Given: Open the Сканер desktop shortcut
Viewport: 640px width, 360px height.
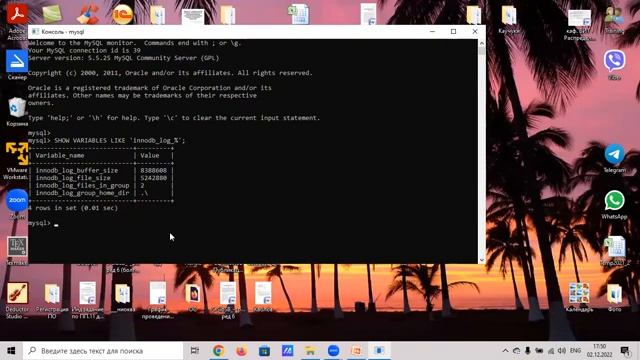Looking at the screenshot, I should (x=17, y=62).
